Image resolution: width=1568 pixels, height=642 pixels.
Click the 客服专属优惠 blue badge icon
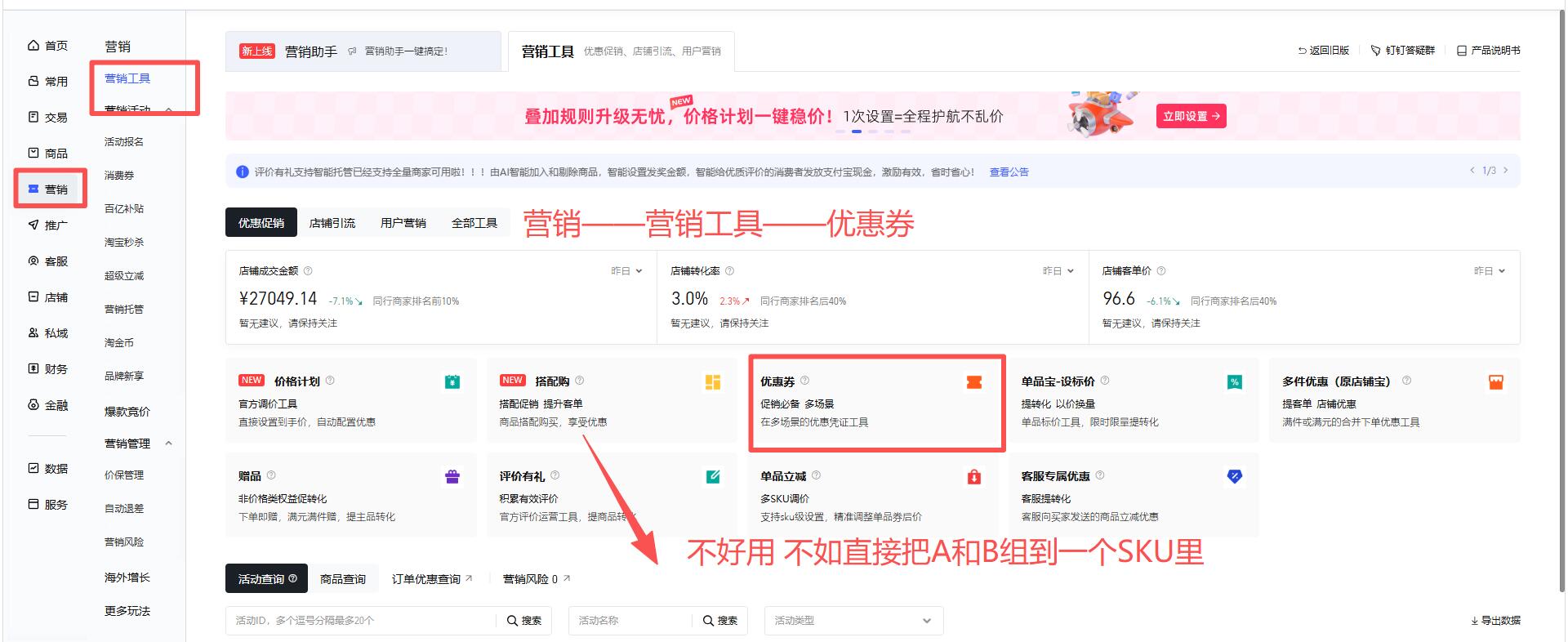1235,476
